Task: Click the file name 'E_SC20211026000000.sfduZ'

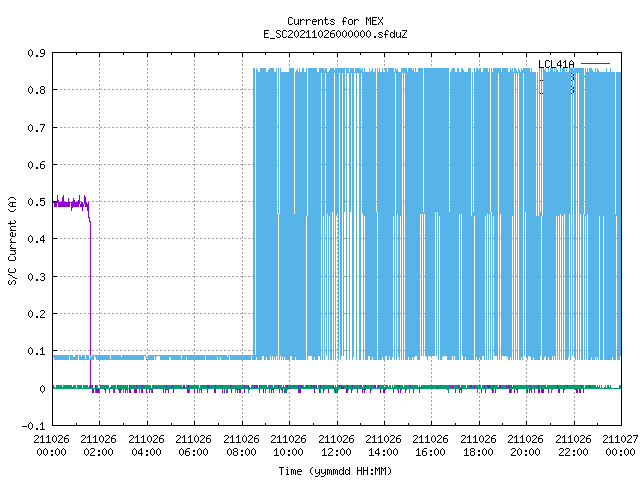Action: 335,34
